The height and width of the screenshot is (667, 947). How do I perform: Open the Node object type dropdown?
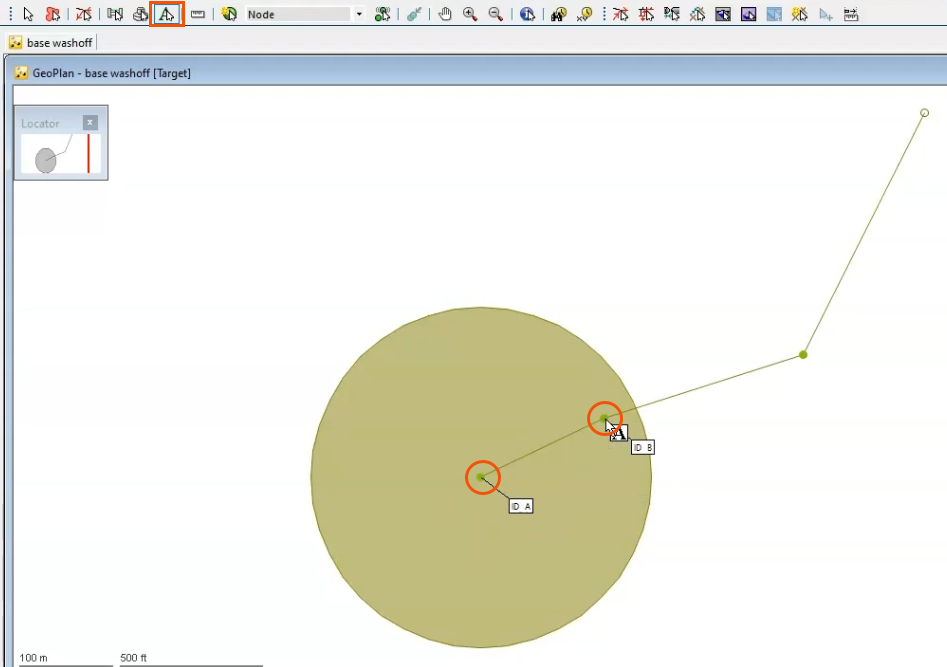tap(359, 15)
